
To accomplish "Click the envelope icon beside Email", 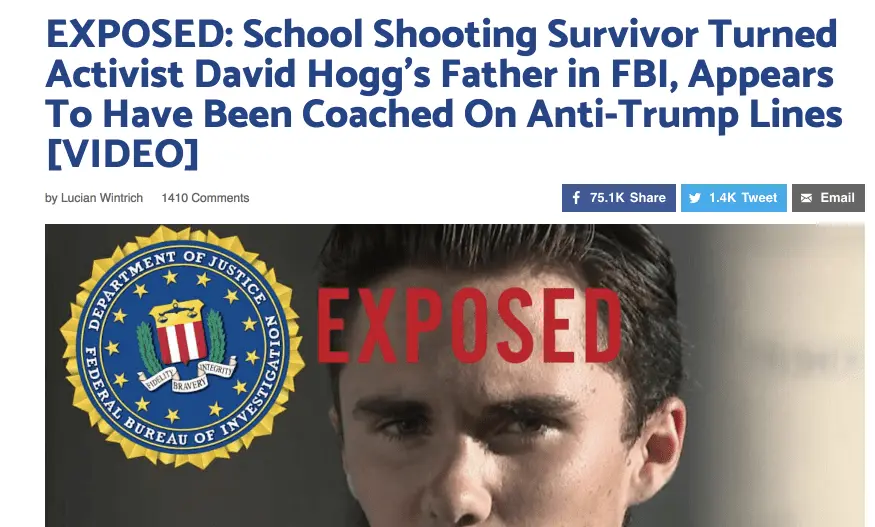I will pos(806,198).
